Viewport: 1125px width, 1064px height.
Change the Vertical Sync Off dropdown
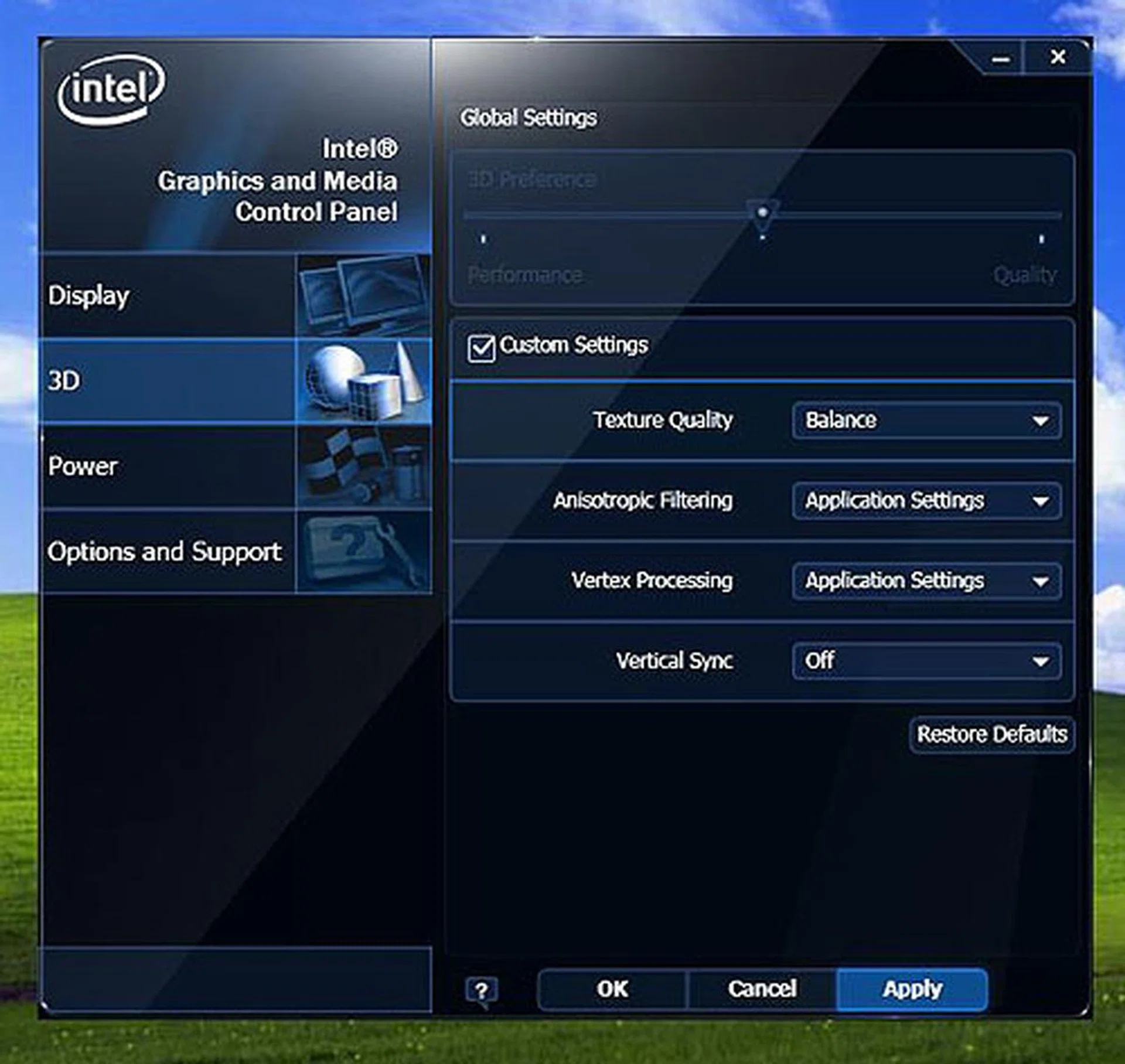tap(926, 661)
